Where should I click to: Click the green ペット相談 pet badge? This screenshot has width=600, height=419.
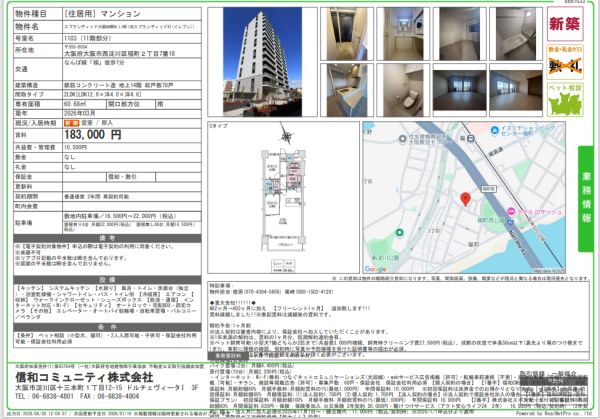565,99
